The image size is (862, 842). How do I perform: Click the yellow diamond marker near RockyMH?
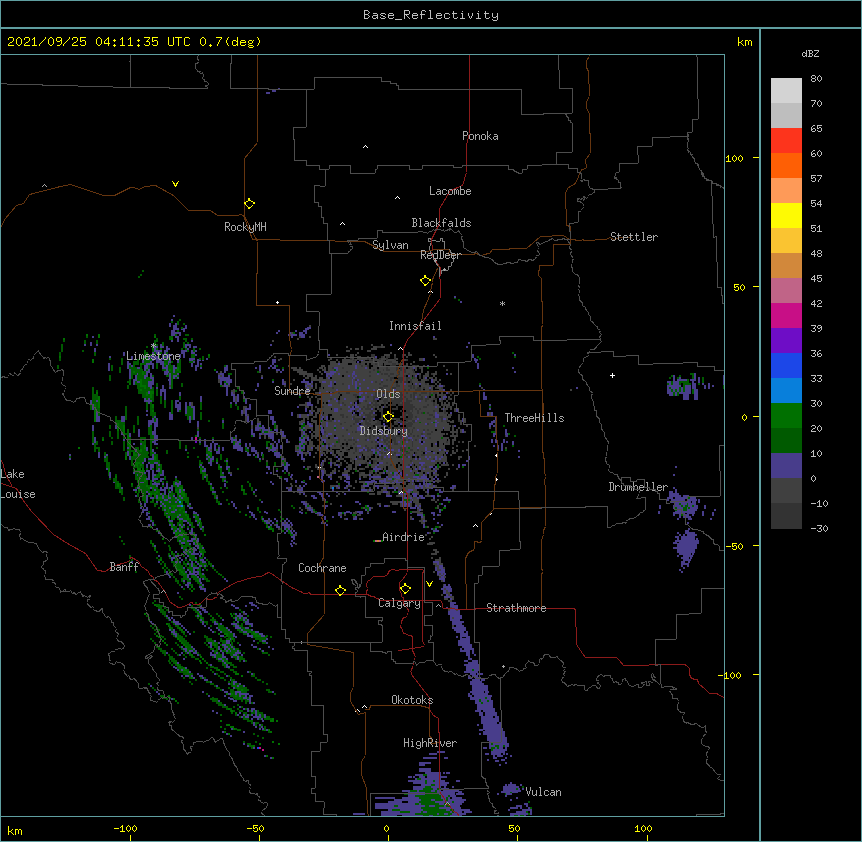pos(249,204)
